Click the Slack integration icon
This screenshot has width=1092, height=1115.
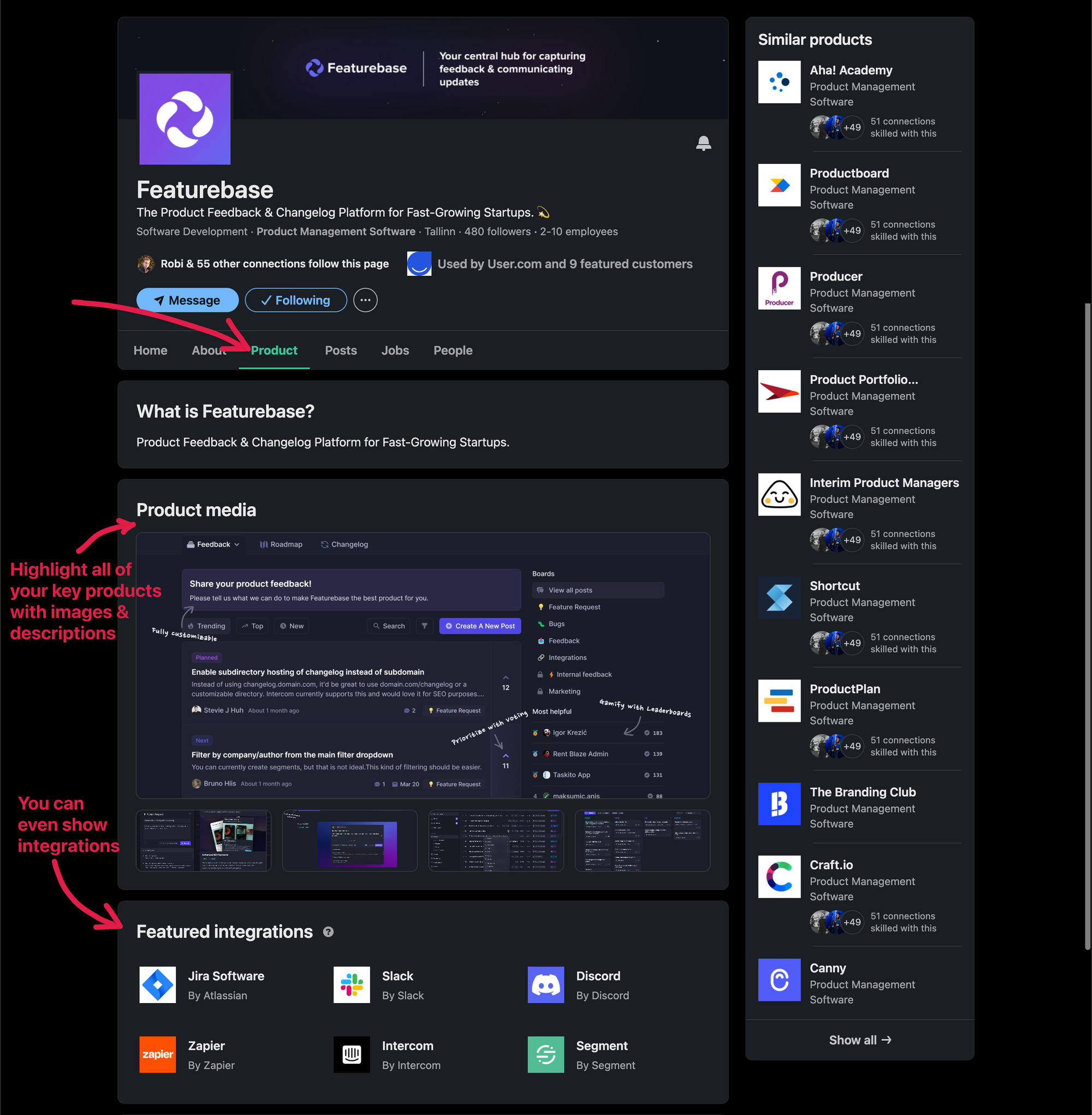coord(352,985)
